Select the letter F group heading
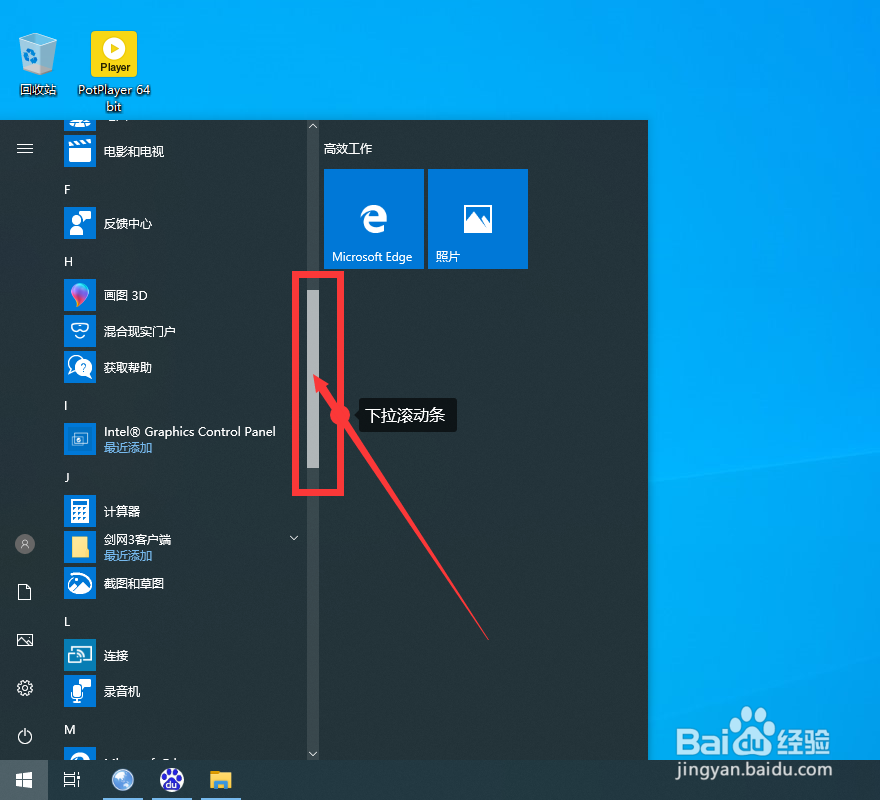Screen dimensions: 880x800 pos(65,189)
